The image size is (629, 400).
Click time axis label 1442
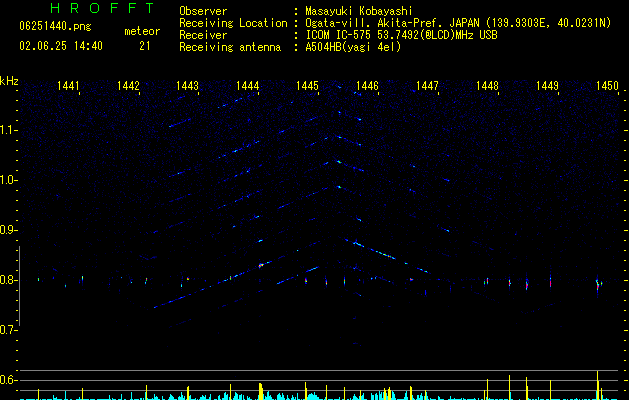click(128, 86)
